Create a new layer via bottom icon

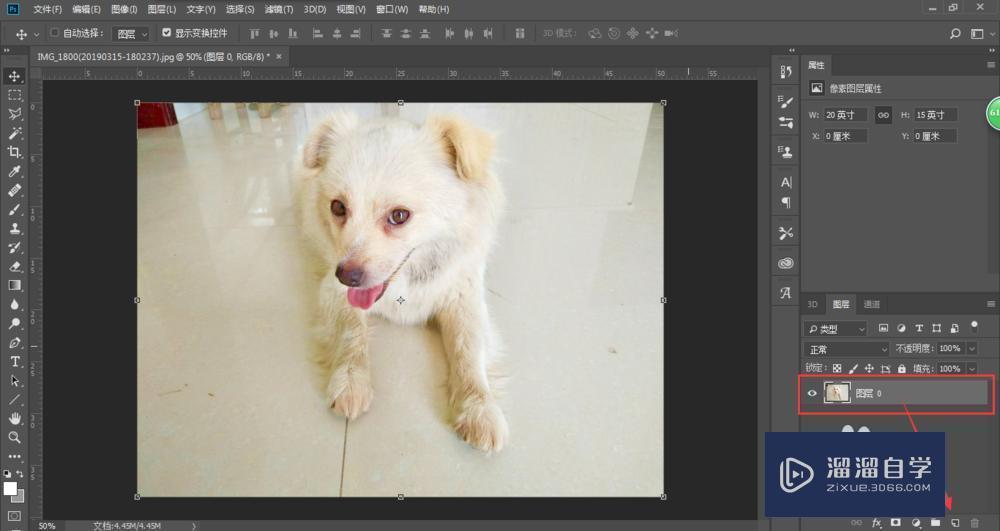955,523
